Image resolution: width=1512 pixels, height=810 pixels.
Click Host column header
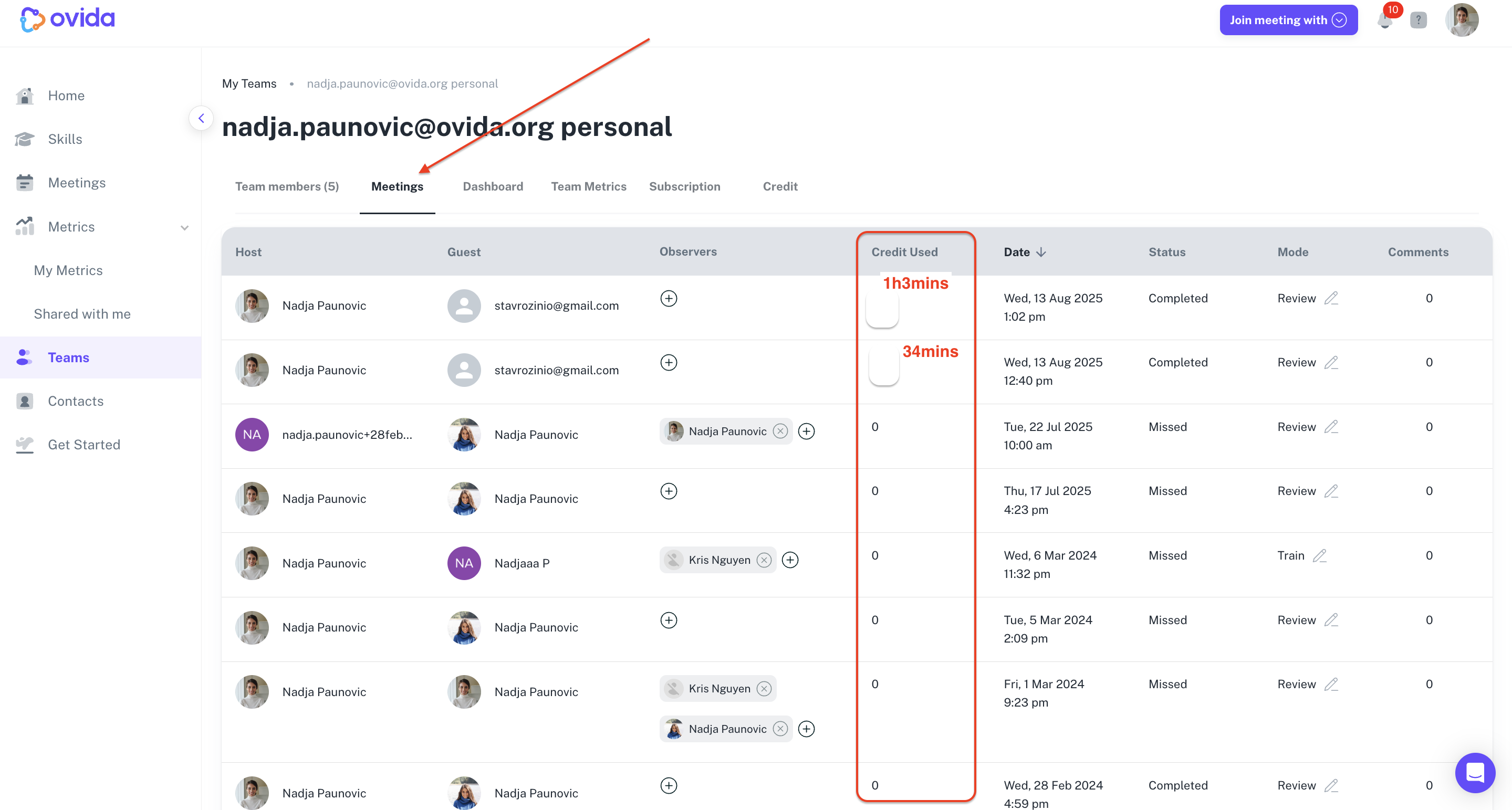tap(248, 252)
